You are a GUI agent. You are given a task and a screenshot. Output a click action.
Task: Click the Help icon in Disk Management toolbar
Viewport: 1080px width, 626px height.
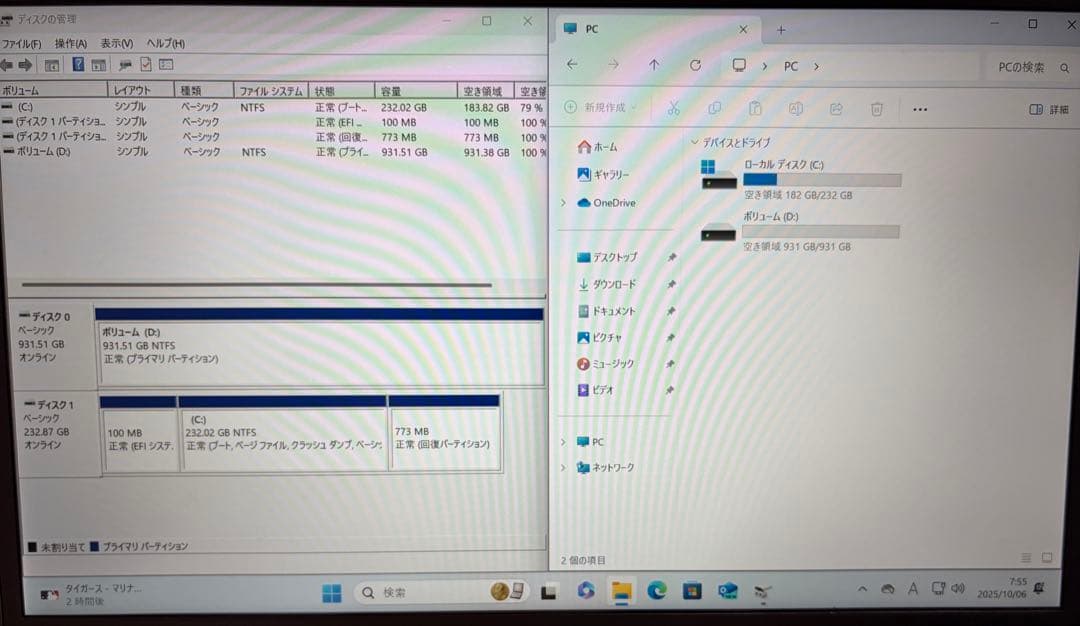click(x=79, y=64)
